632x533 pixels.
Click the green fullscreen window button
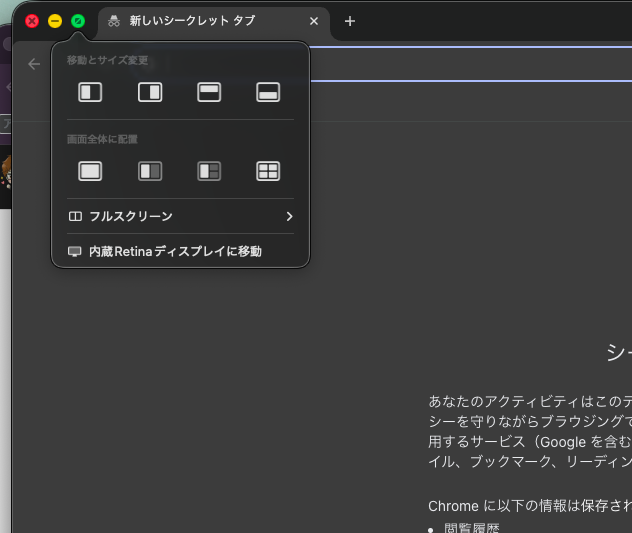[78, 21]
